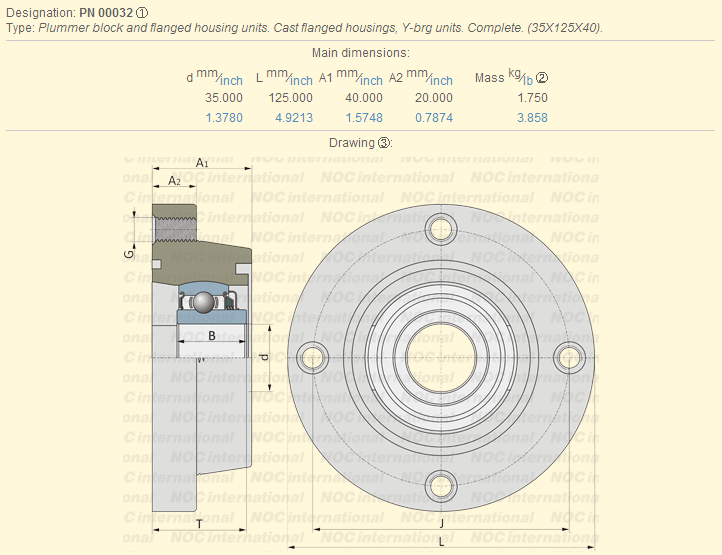Click the blue inch unit under d heading
Screen dimensions: 722x555
click(232, 81)
